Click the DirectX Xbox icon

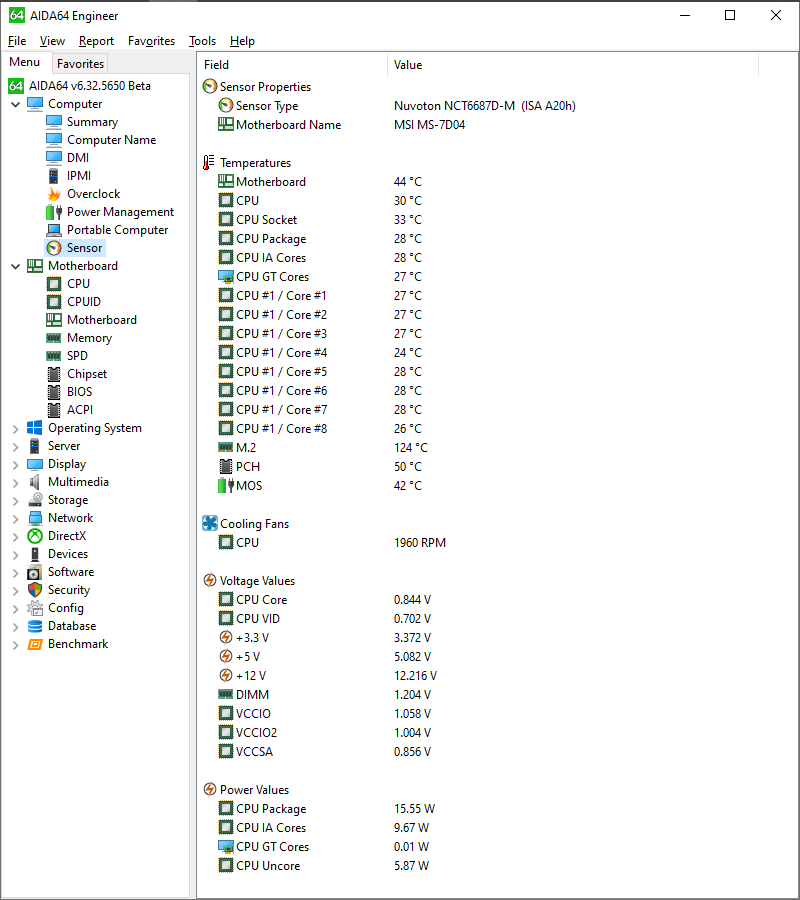pyautogui.click(x=35, y=536)
